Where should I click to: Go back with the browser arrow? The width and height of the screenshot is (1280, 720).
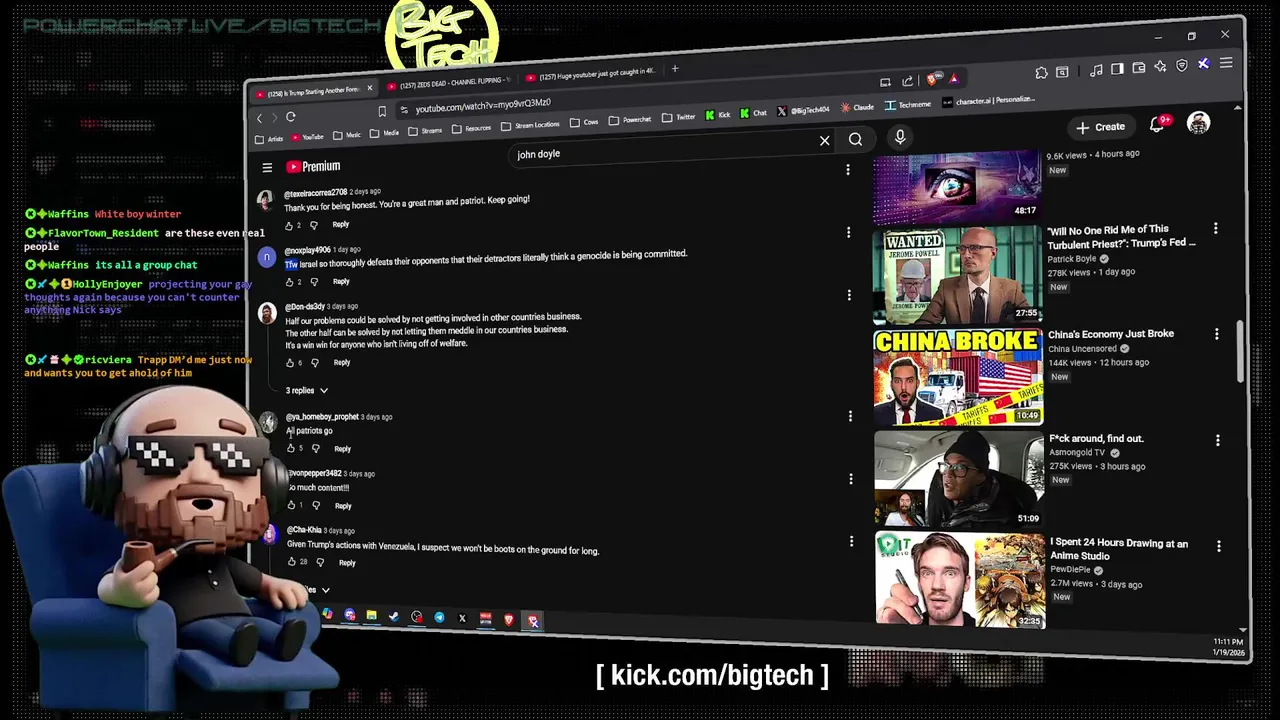(x=260, y=119)
